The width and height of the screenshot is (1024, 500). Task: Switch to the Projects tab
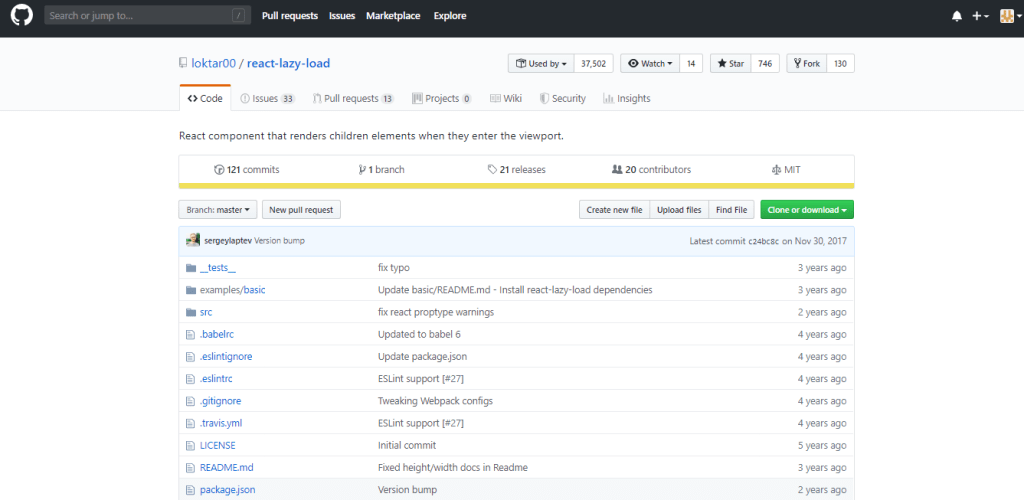(x=442, y=99)
